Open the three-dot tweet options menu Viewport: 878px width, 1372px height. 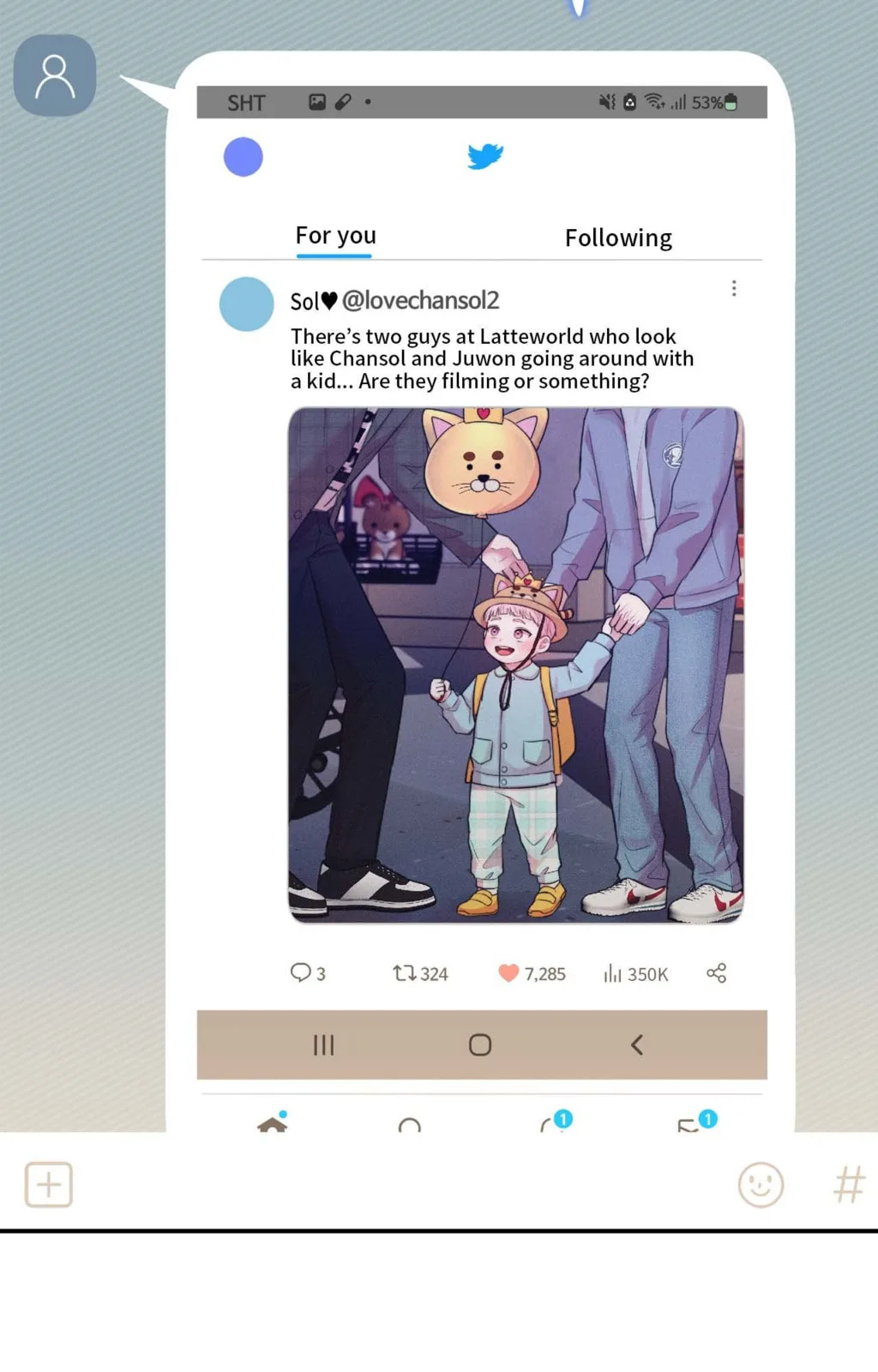[734, 288]
